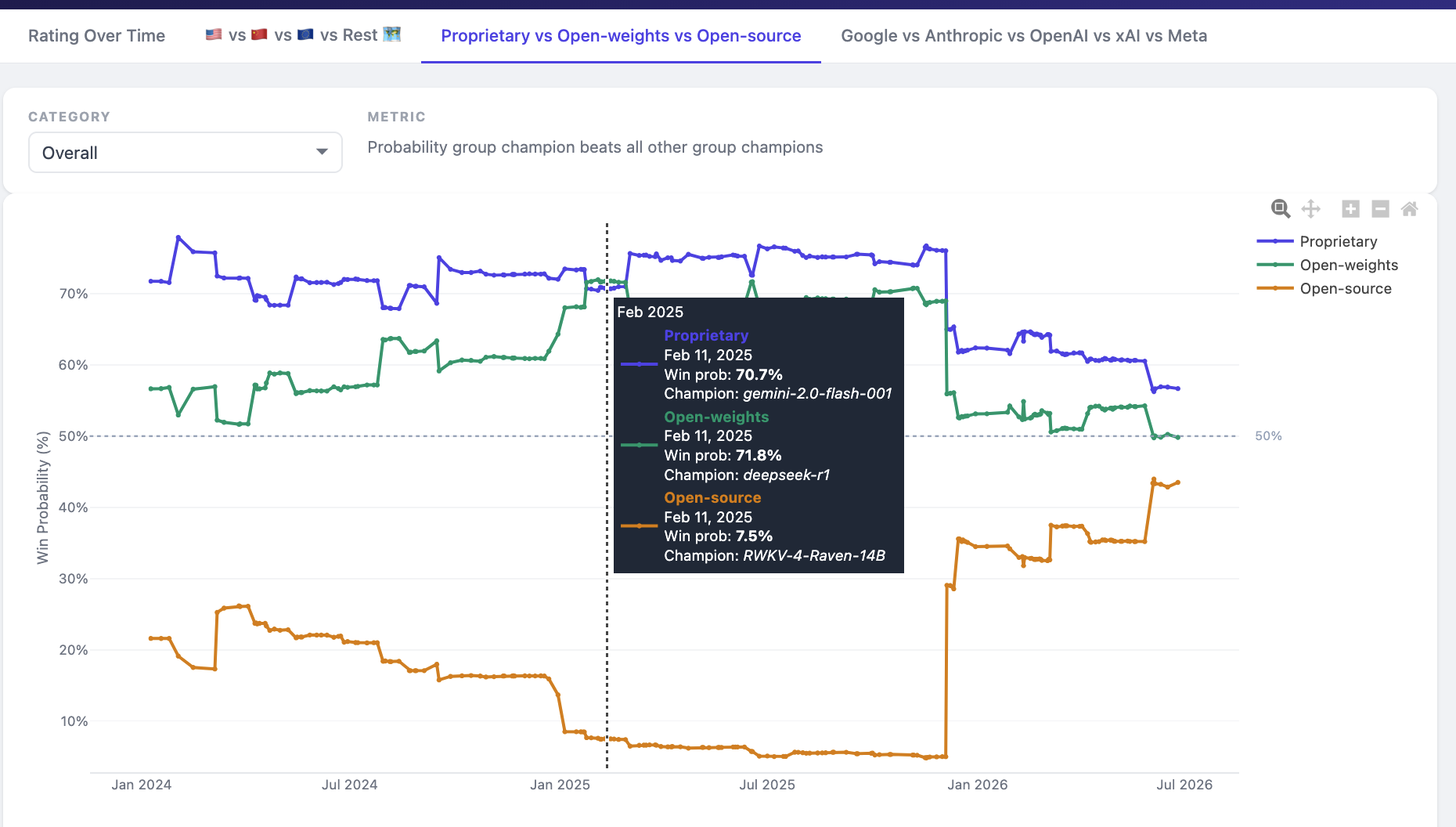The image size is (1456, 827).
Task: Click the Zoom out minus icon
Action: (x=1381, y=208)
